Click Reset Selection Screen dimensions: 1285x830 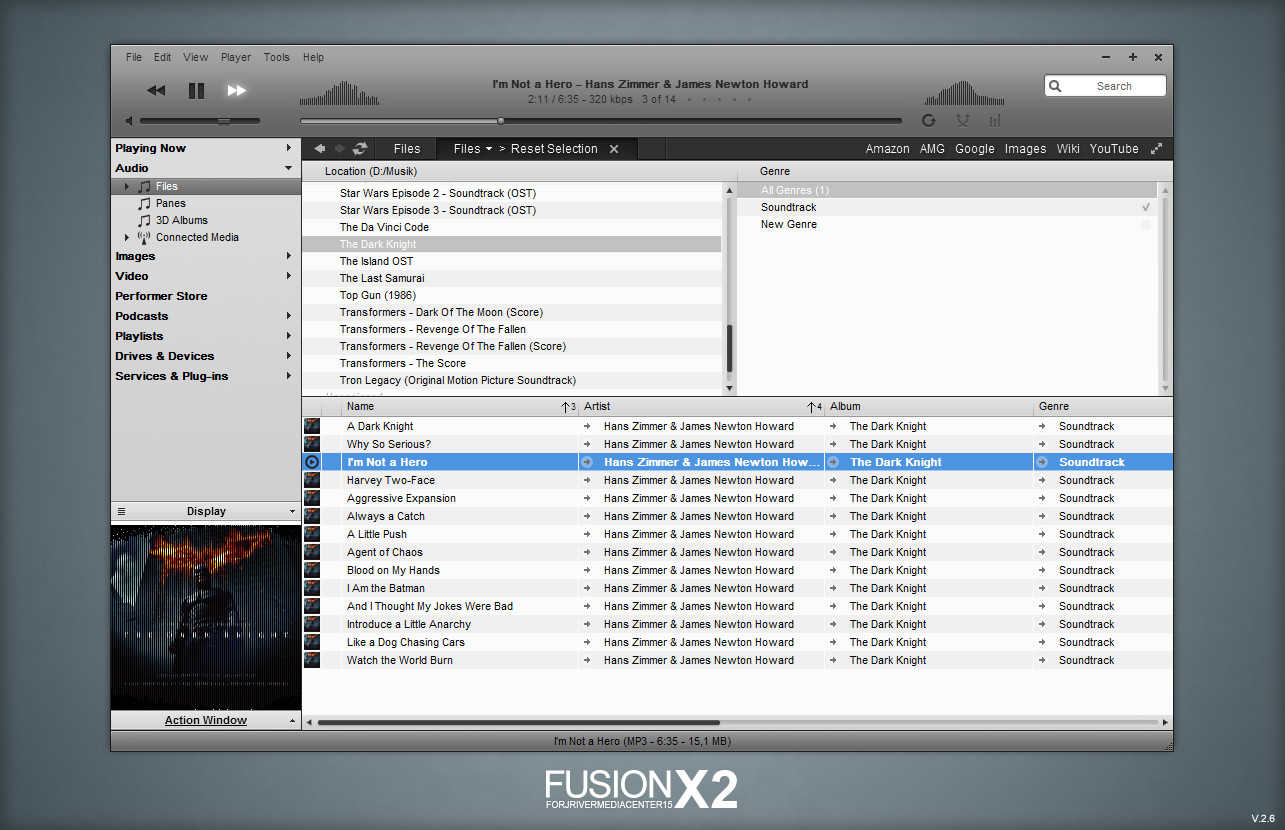[554, 148]
